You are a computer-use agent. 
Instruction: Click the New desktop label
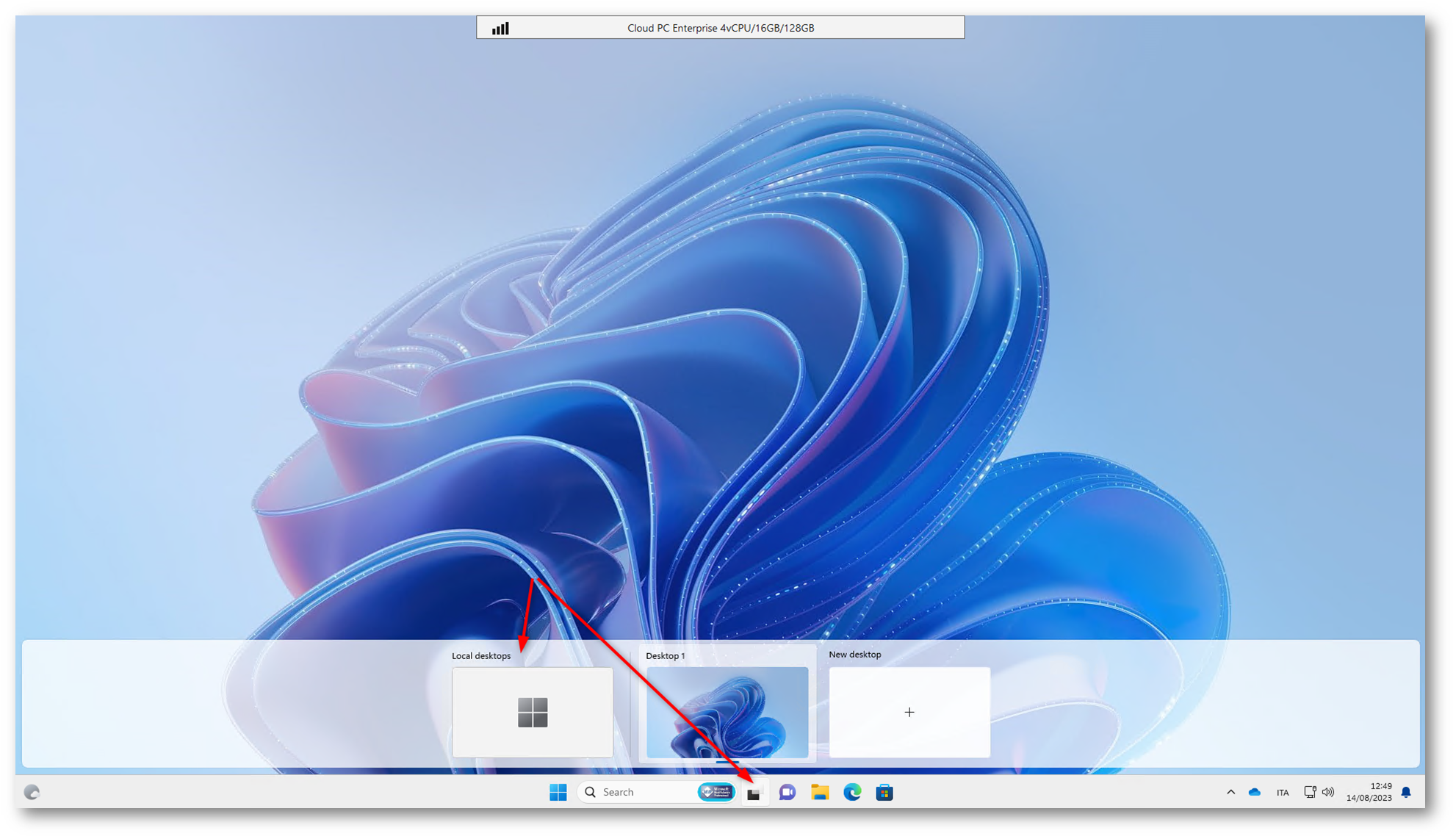(855, 654)
